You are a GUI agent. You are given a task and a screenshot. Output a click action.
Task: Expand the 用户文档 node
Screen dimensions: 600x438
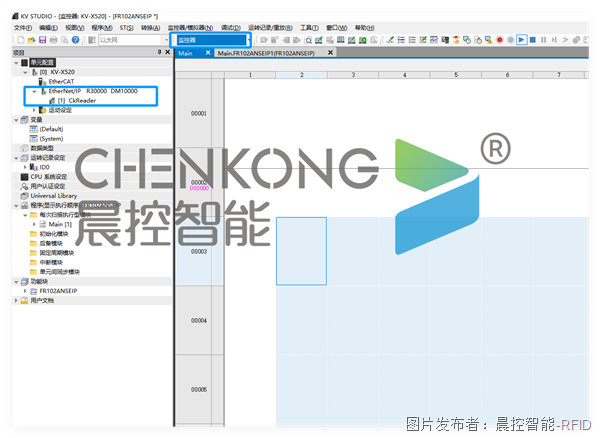(16, 301)
